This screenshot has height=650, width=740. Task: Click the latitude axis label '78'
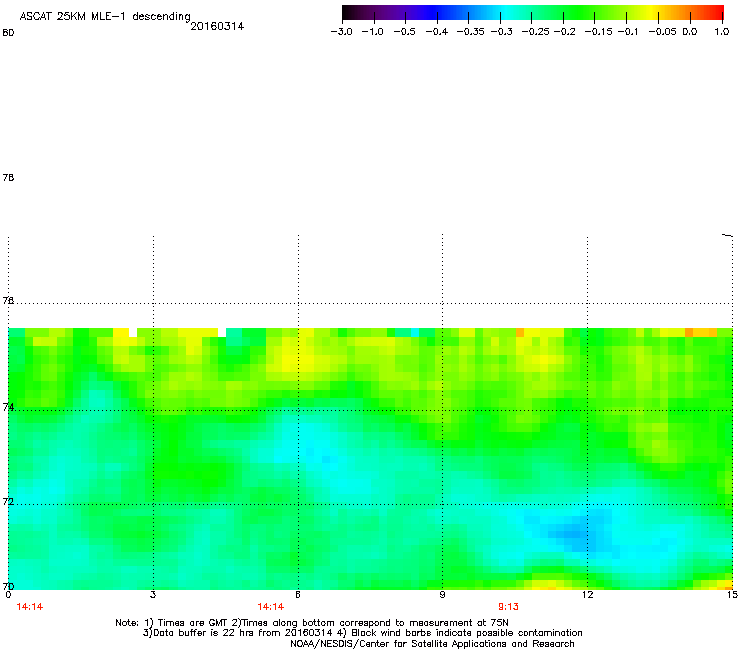[x=8, y=177]
